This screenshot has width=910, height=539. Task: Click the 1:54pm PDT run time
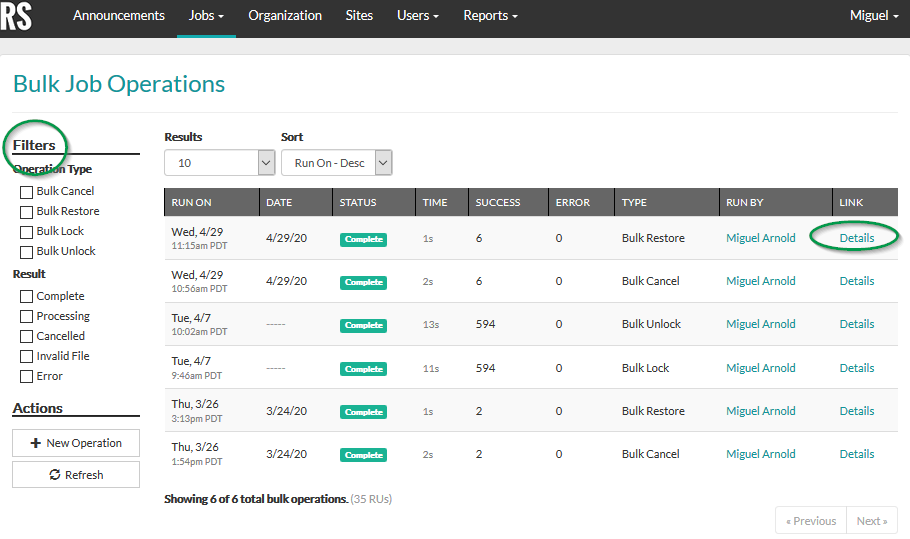point(197,462)
